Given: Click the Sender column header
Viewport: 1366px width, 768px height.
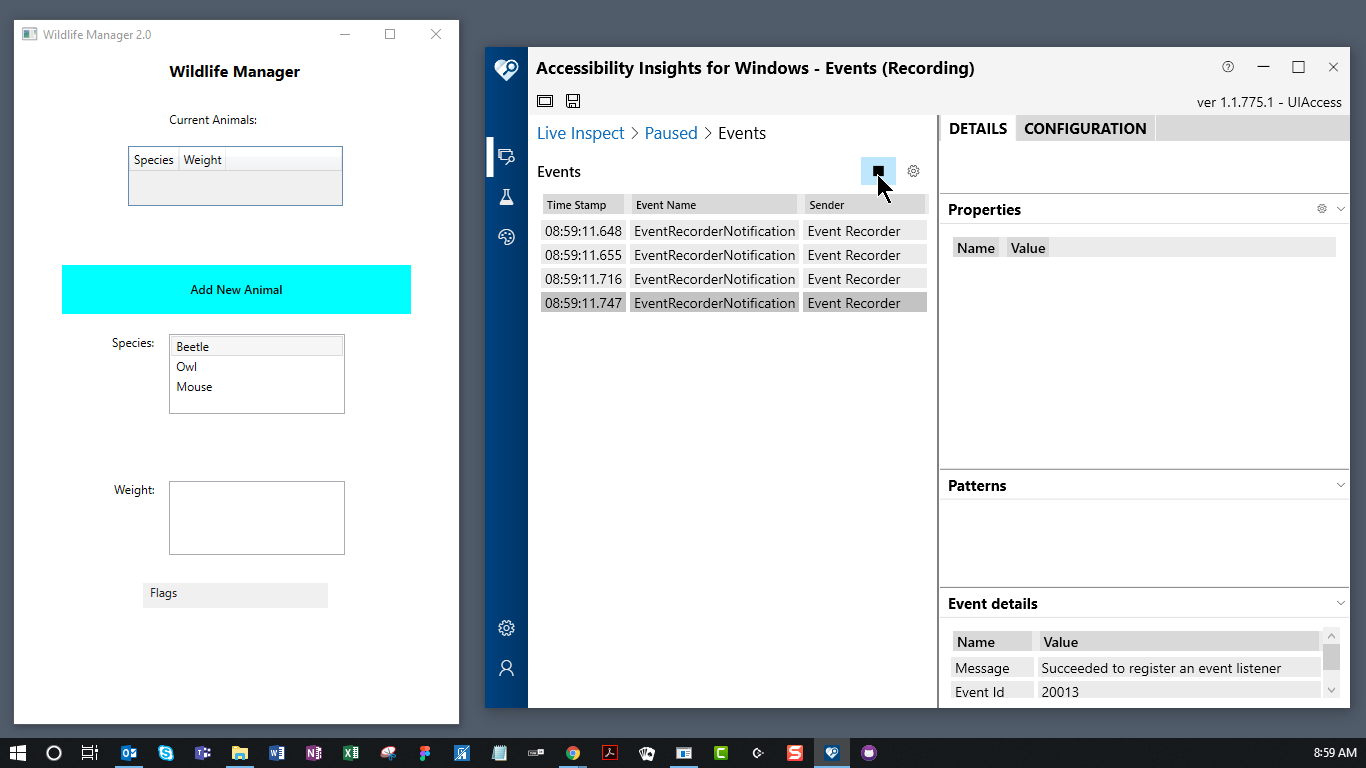Looking at the screenshot, I should point(866,204).
